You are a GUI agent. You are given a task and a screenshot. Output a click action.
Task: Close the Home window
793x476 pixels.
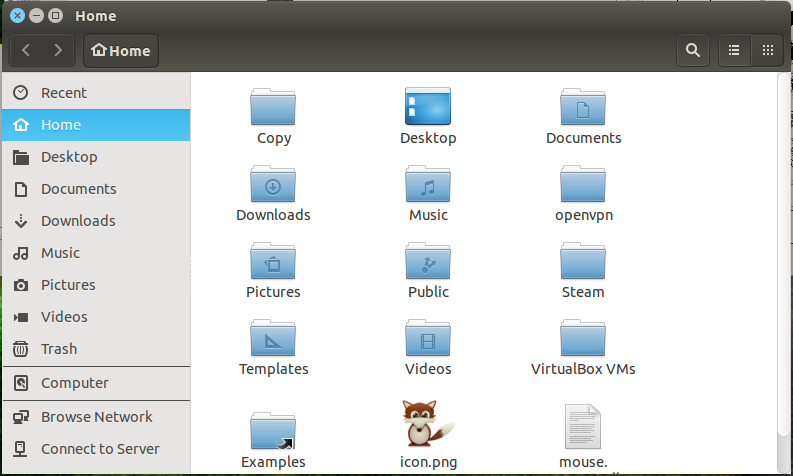click(17, 16)
